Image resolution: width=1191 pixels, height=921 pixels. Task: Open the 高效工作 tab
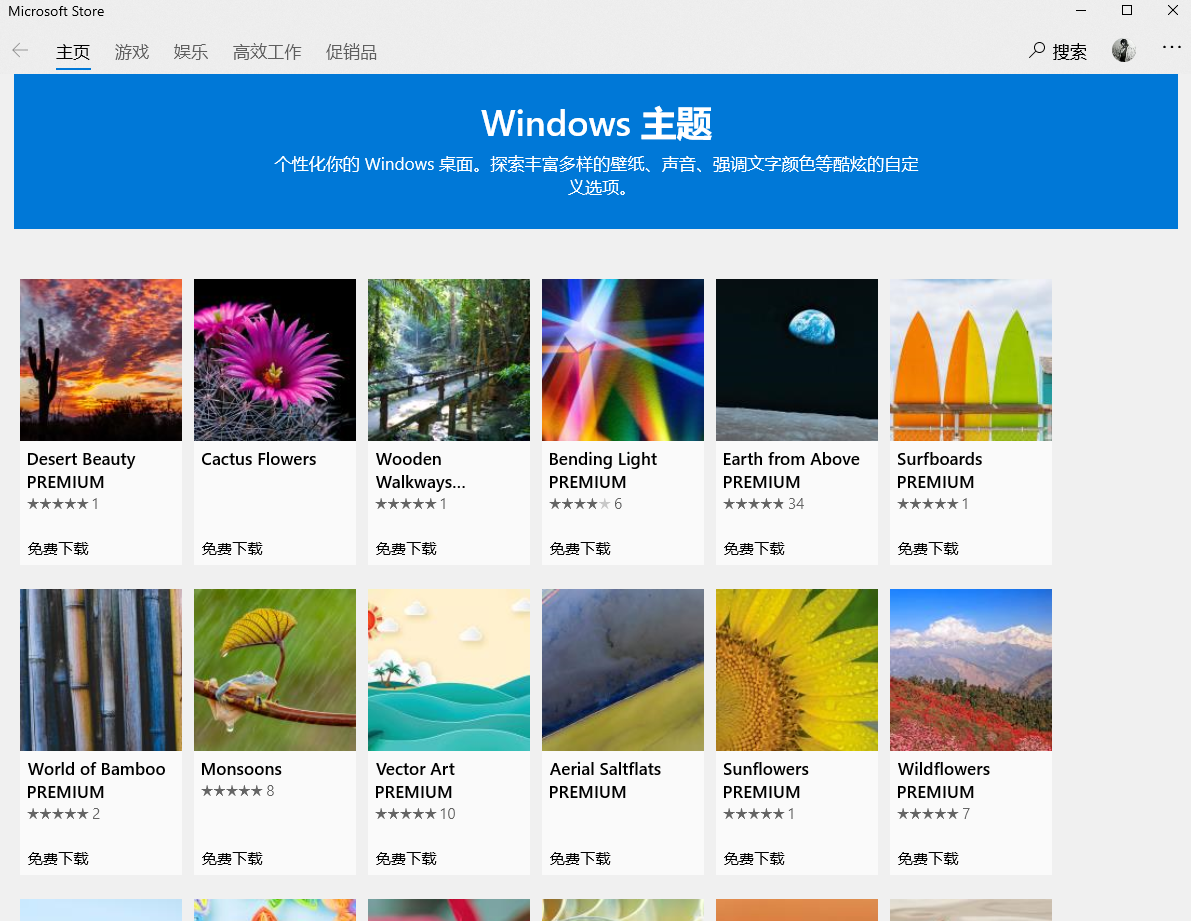point(267,52)
